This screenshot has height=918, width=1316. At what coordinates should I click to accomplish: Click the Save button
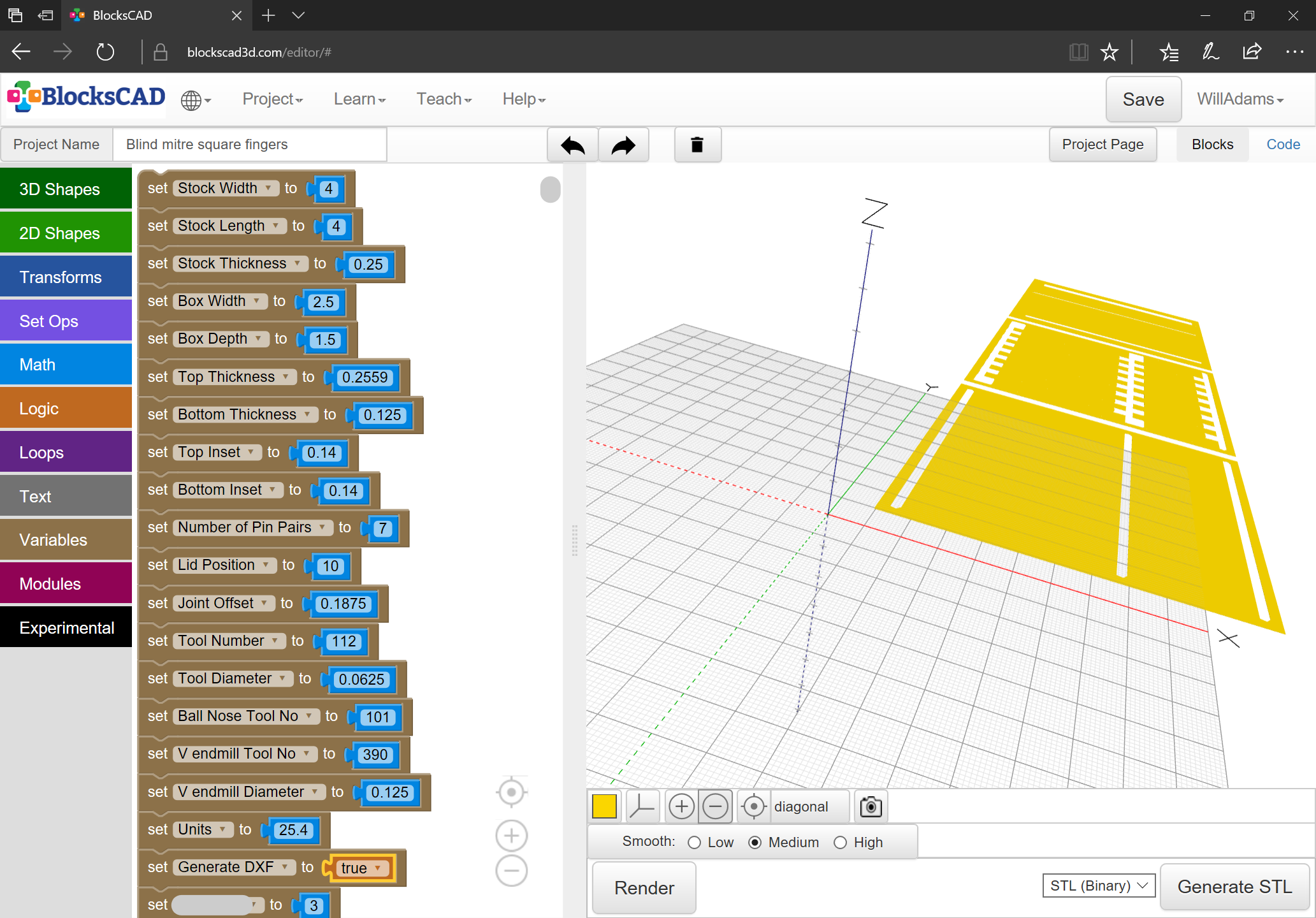coord(1143,99)
